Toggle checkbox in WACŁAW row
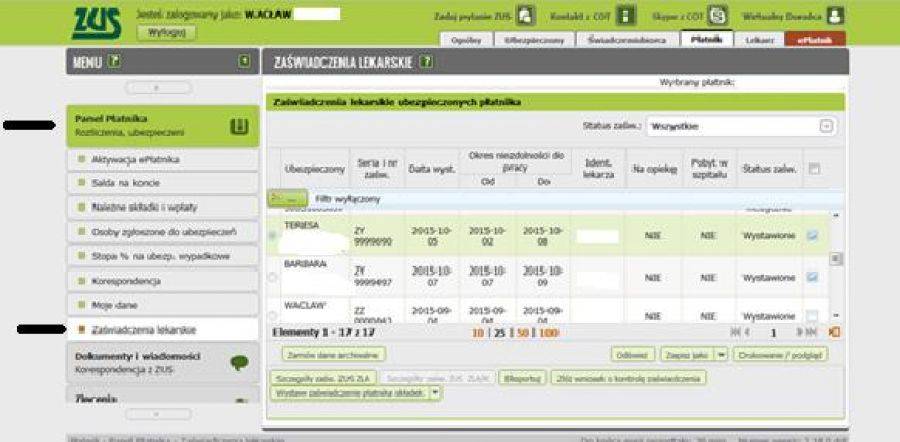900x442 pixels. (813, 315)
